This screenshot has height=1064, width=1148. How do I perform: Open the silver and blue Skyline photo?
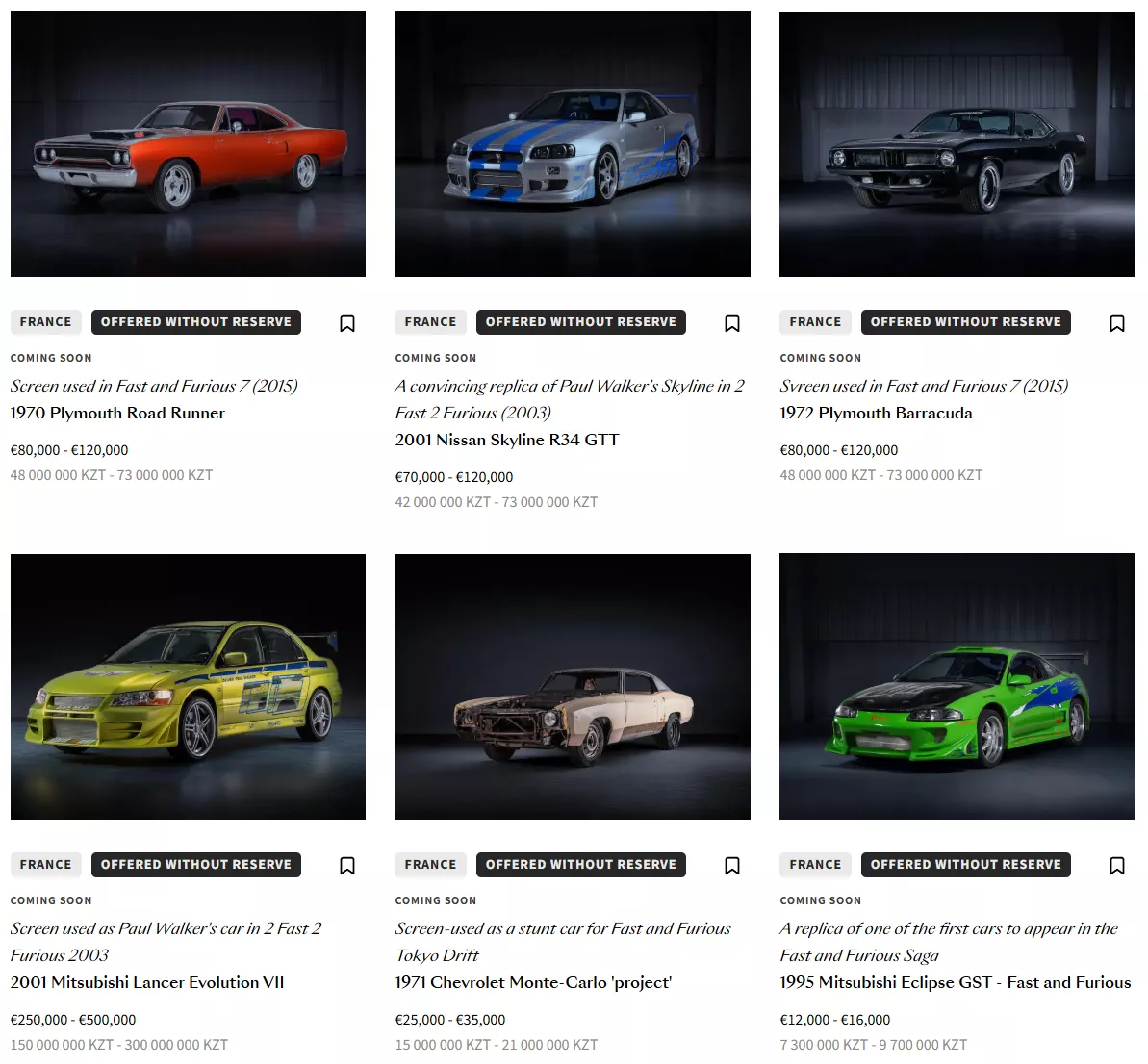(x=573, y=143)
